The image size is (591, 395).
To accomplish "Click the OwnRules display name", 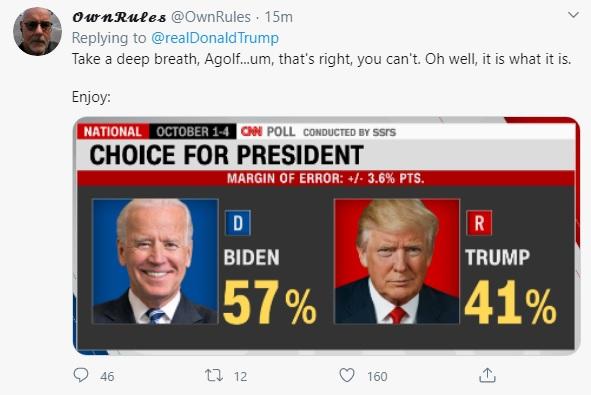I will [119, 17].
